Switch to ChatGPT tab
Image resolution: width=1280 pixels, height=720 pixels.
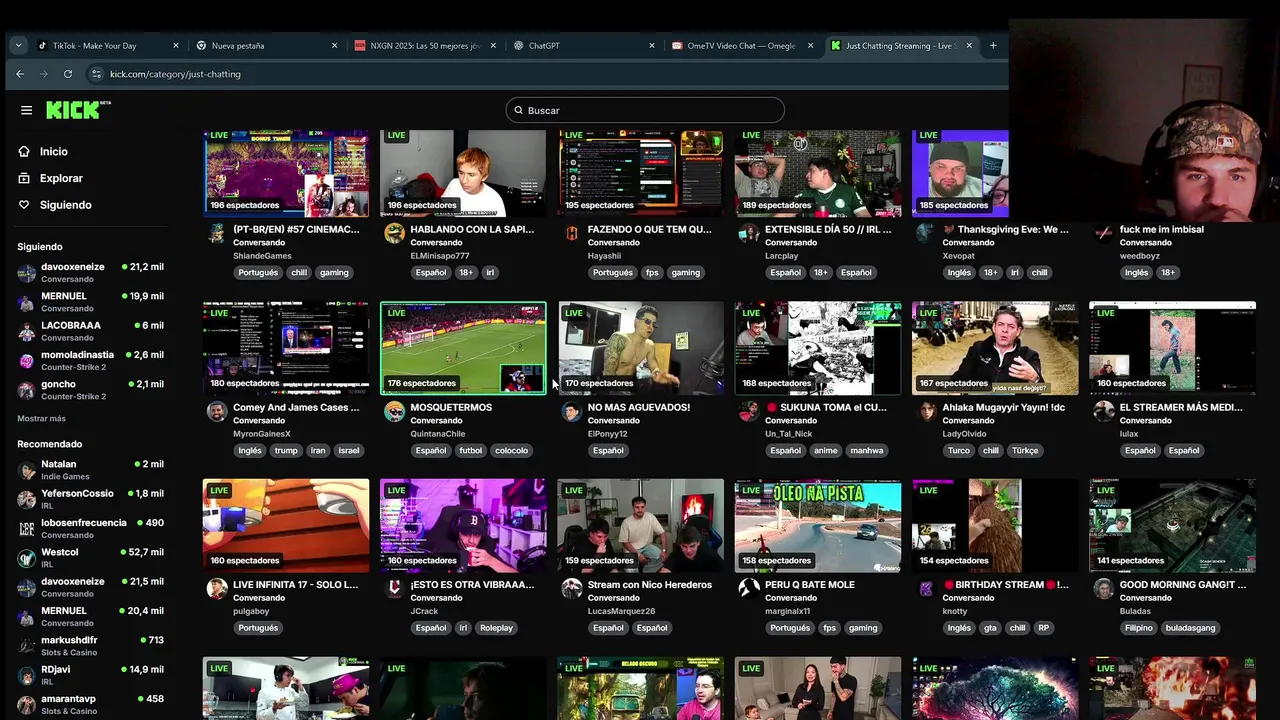pyautogui.click(x=584, y=45)
